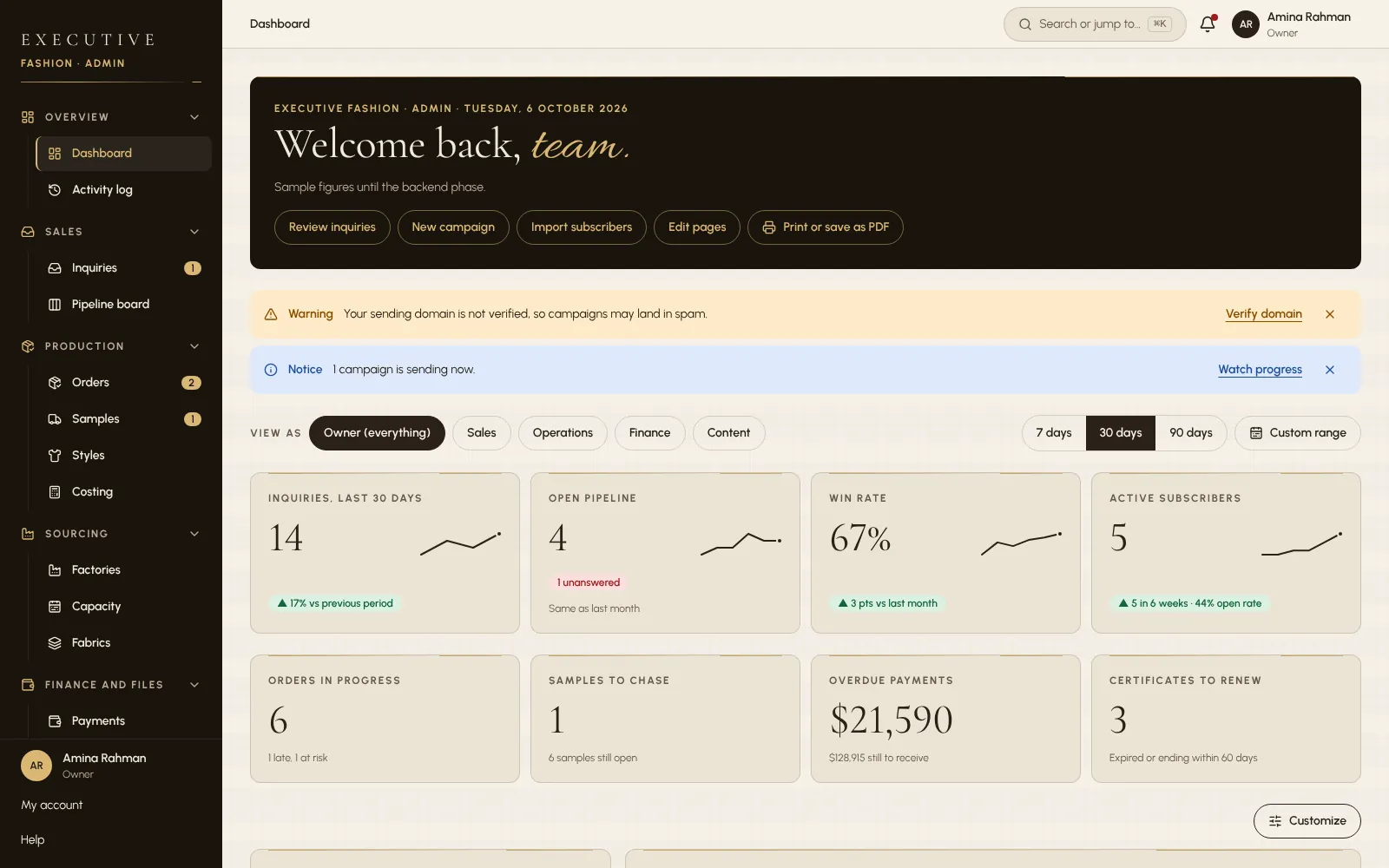The image size is (1389, 868).
Task: Switch view to Finance
Action: 649,433
